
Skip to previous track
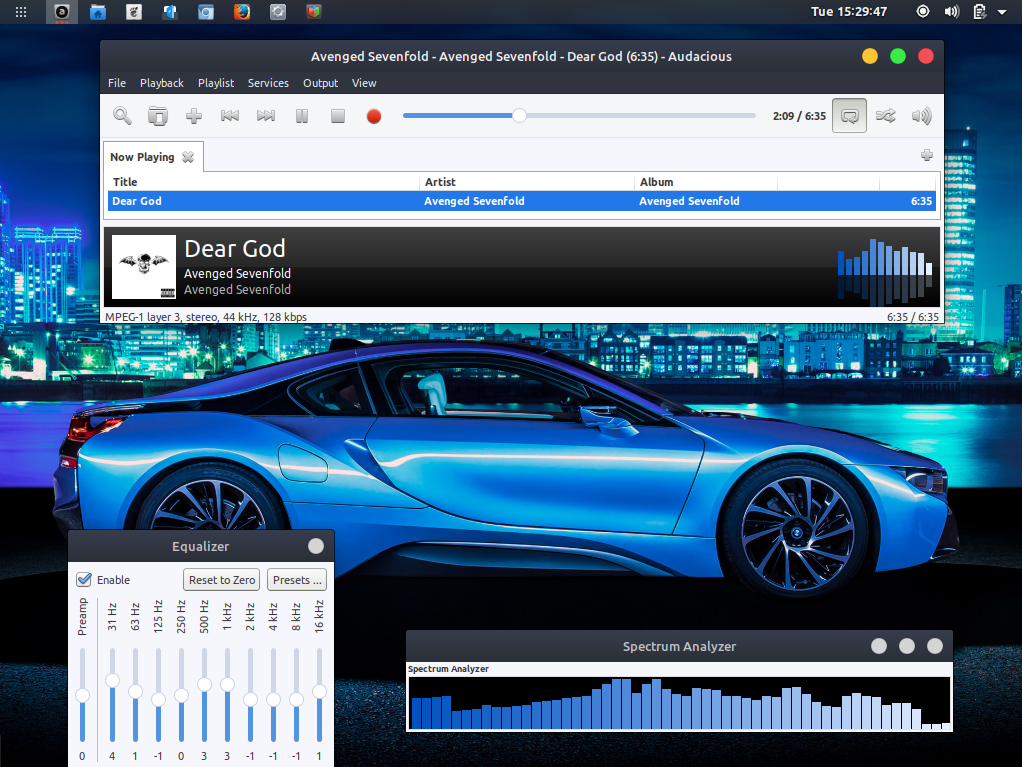click(x=229, y=116)
